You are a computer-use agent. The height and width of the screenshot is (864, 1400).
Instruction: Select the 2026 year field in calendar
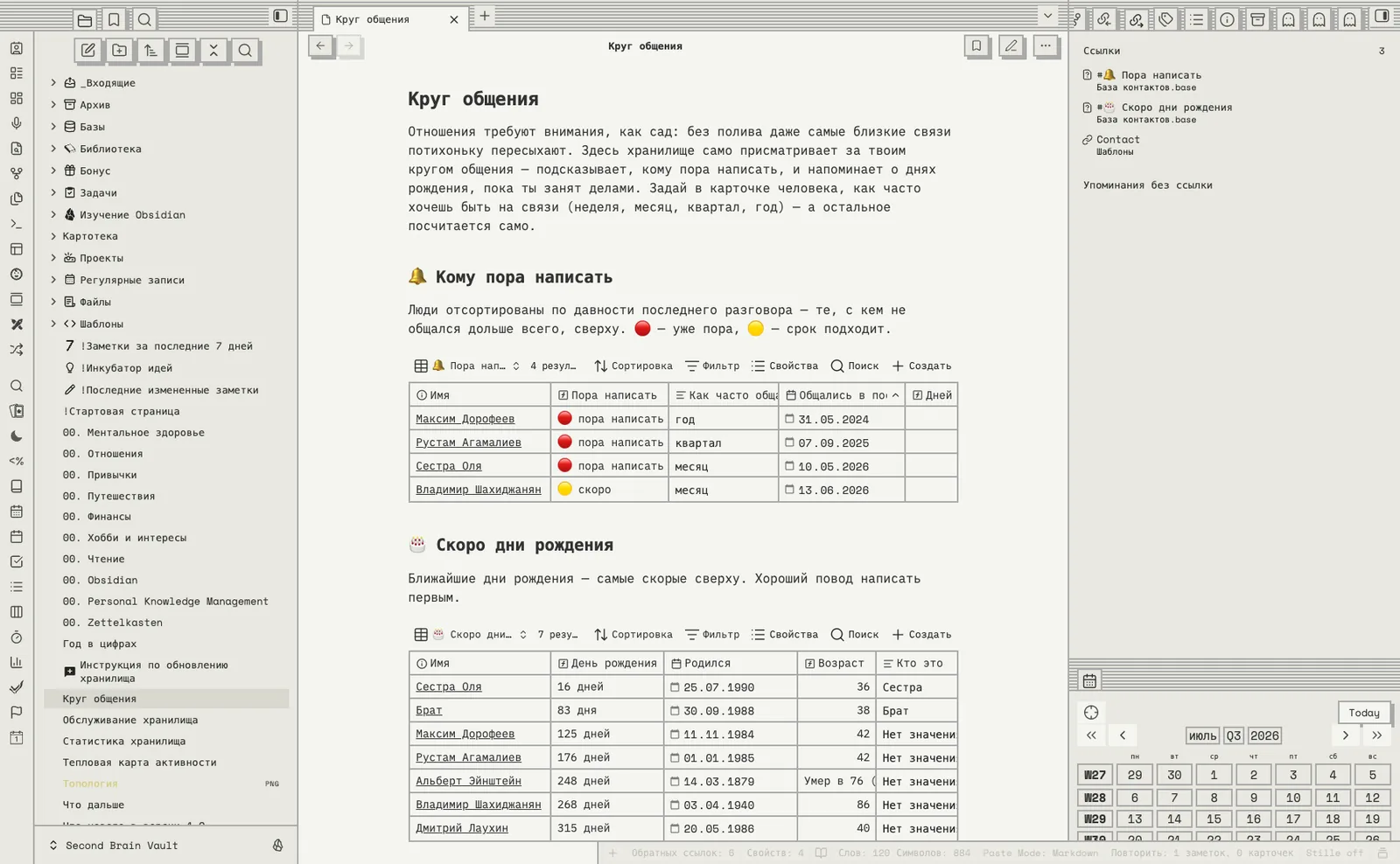click(x=1264, y=735)
